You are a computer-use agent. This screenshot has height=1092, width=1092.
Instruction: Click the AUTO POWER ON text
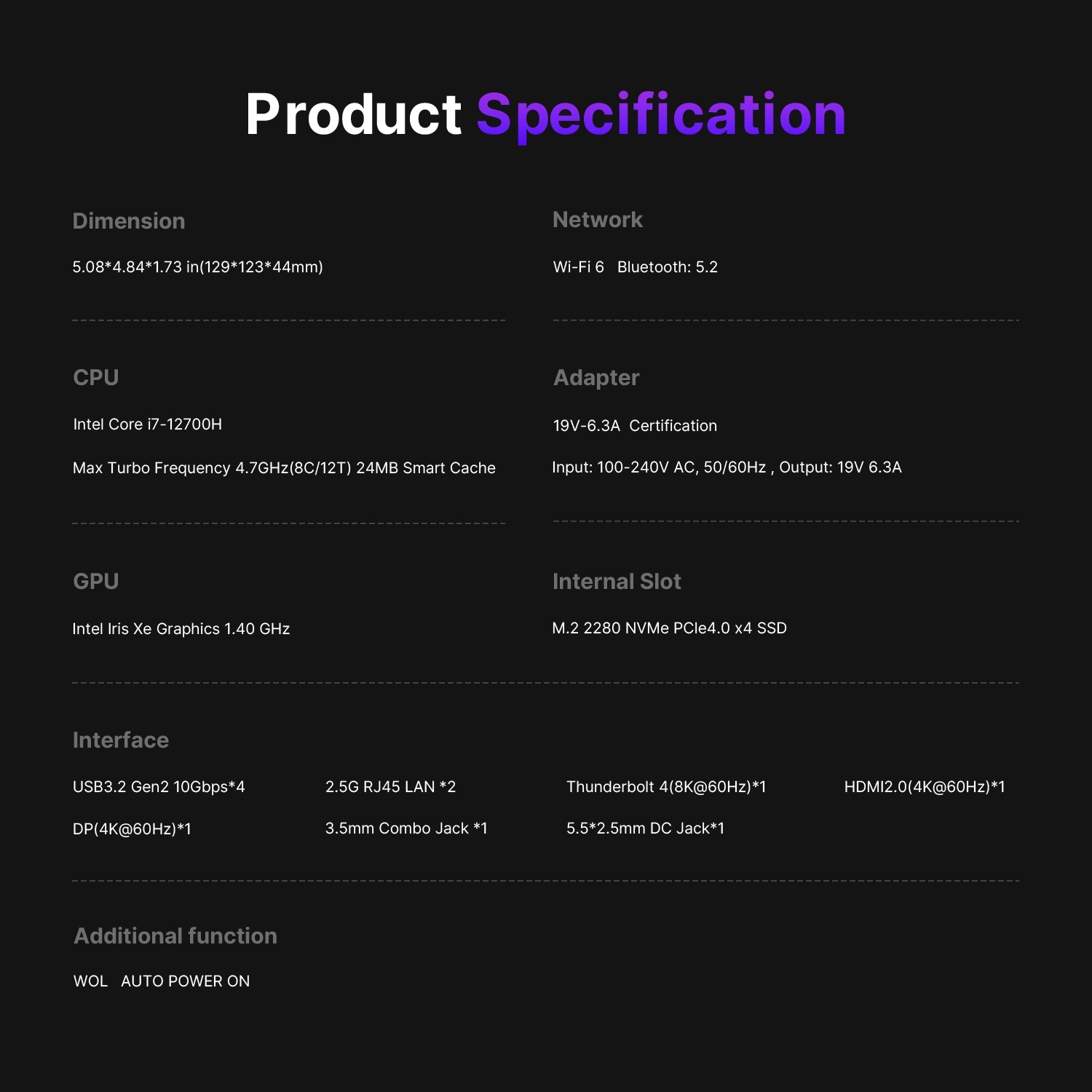pos(186,981)
